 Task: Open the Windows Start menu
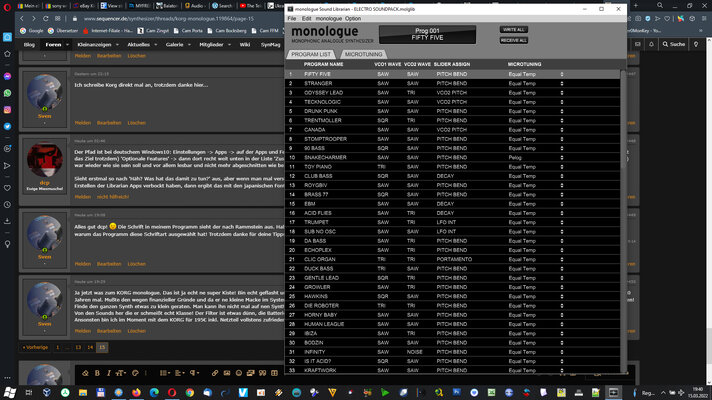click(10, 392)
